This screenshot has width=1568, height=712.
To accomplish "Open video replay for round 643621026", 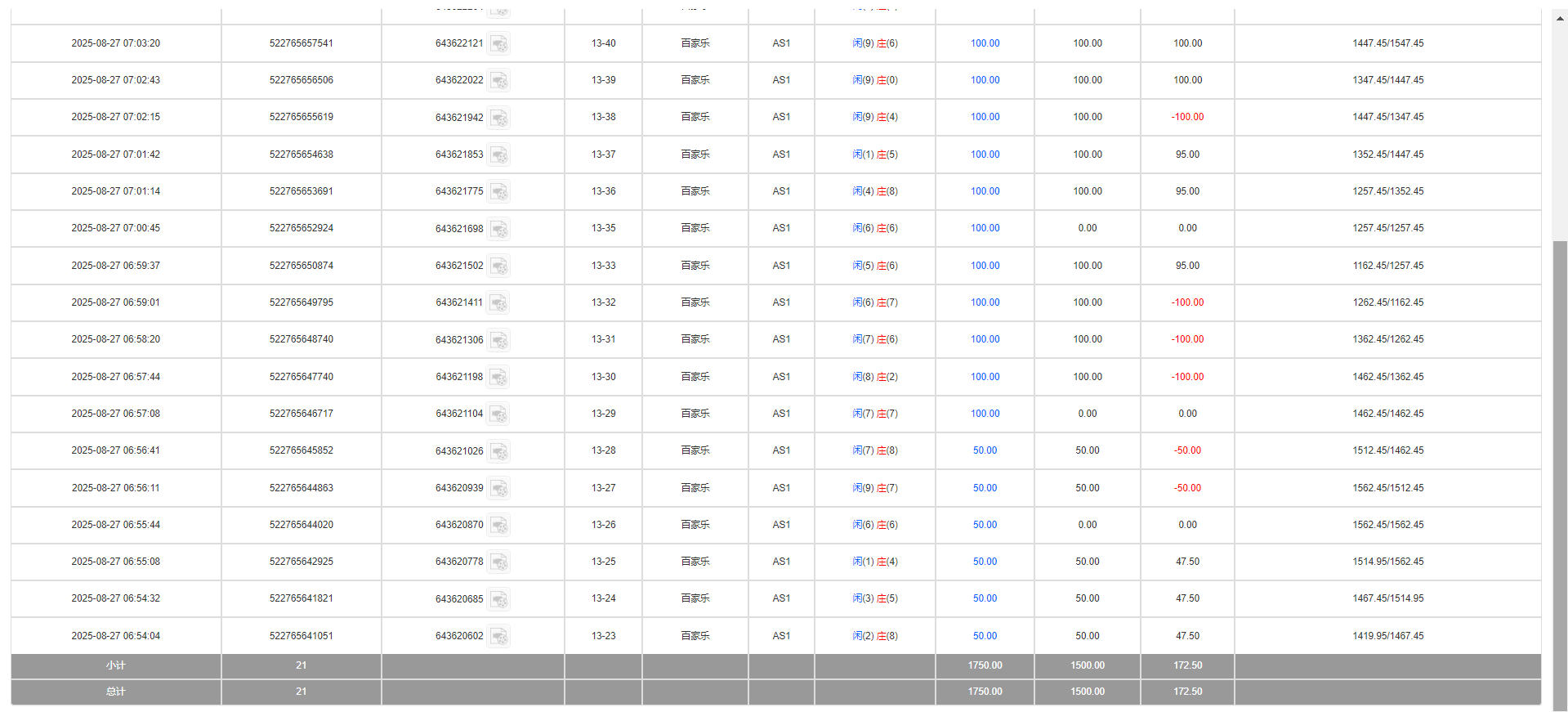I will pos(498,451).
